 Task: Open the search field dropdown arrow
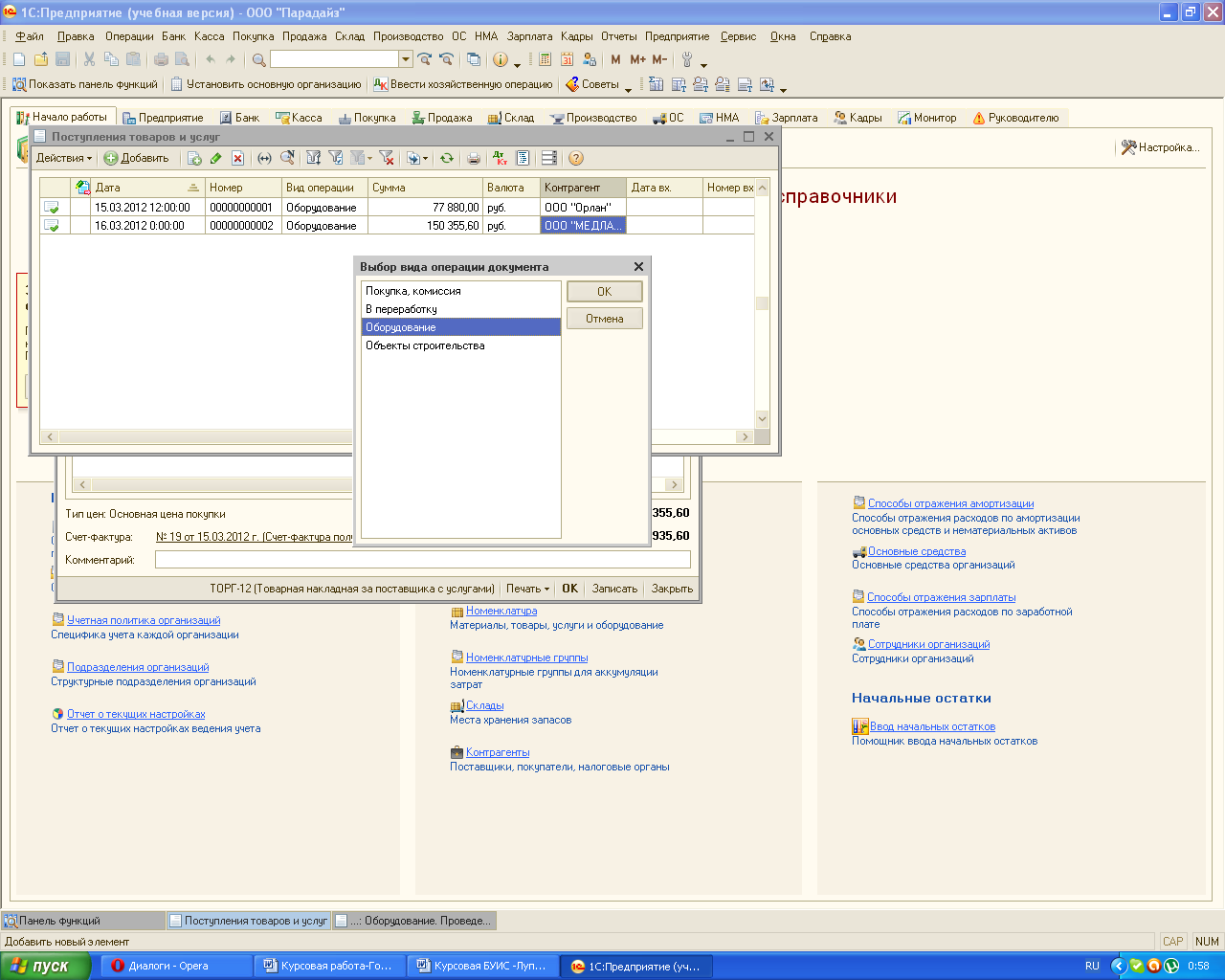tap(406, 59)
